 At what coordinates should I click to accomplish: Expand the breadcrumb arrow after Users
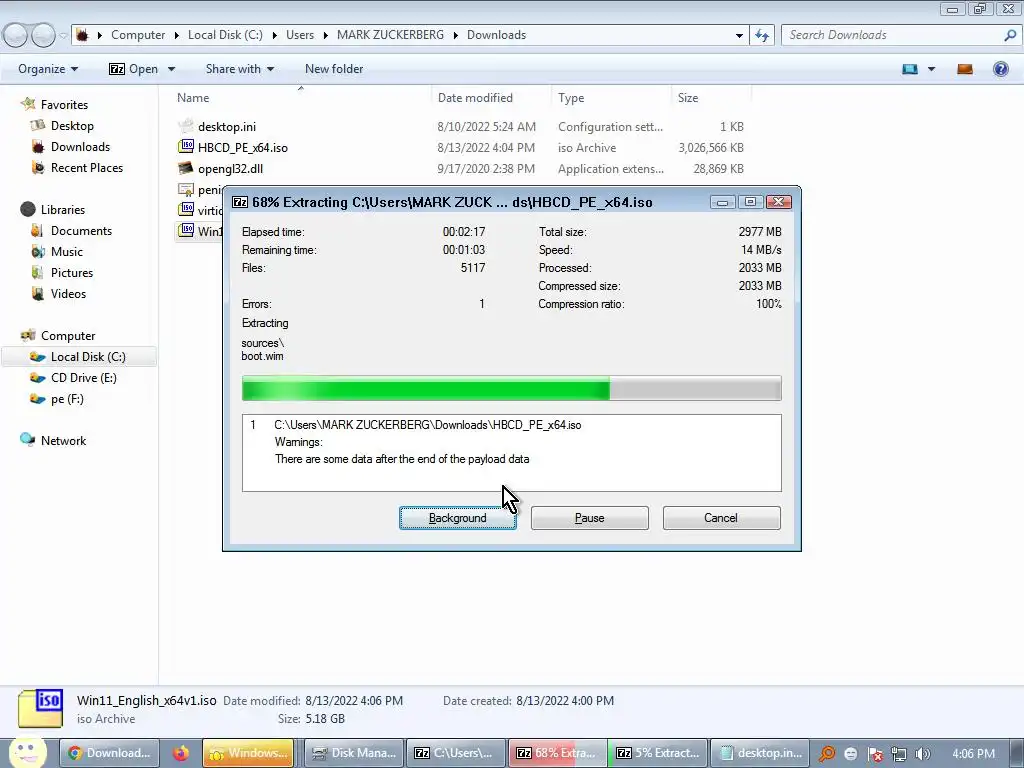pos(325,35)
